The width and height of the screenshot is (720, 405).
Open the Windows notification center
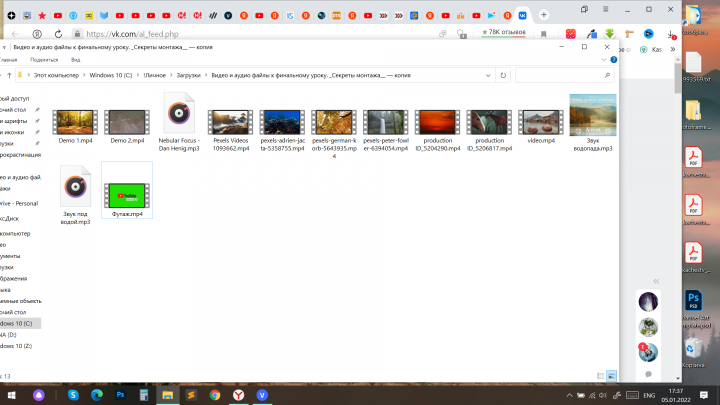704,395
